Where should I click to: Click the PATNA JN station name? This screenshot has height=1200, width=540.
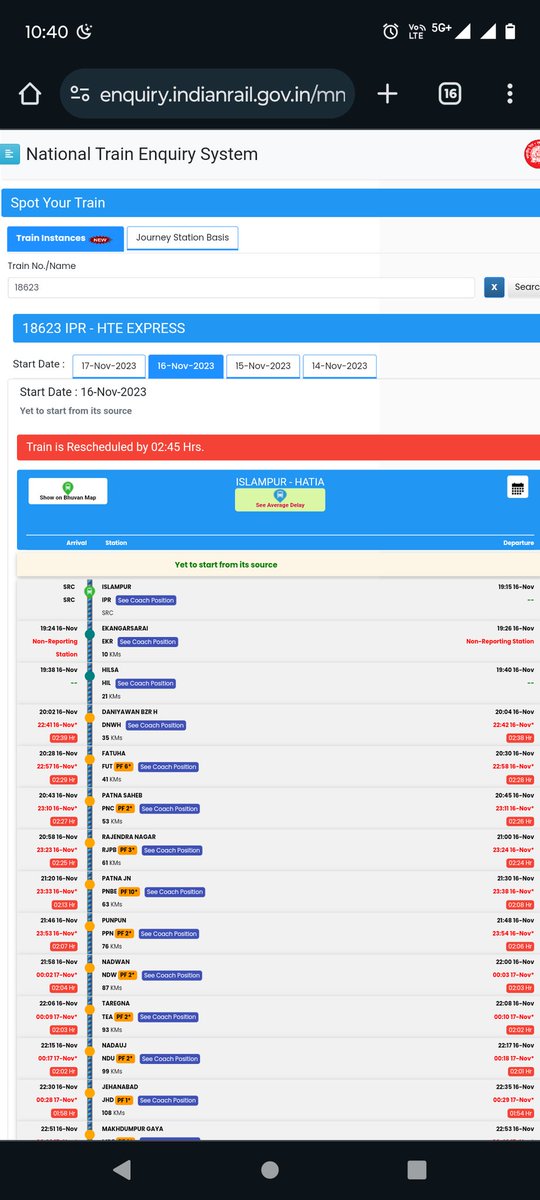(x=116, y=879)
